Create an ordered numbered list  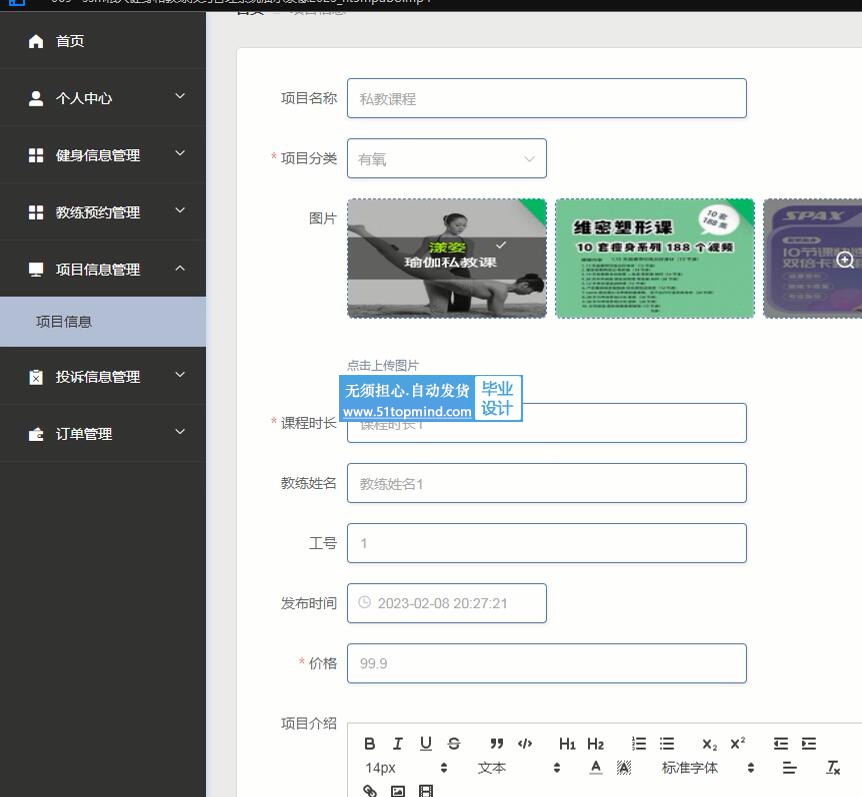pos(639,744)
